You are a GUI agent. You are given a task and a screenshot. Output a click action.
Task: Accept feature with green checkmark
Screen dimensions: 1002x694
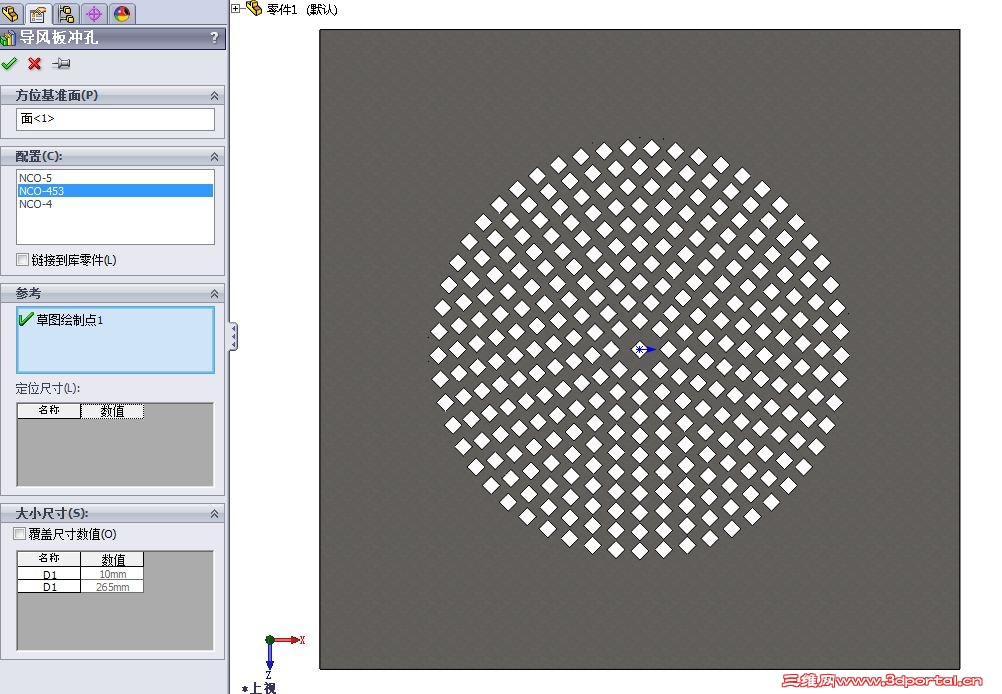point(10,63)
